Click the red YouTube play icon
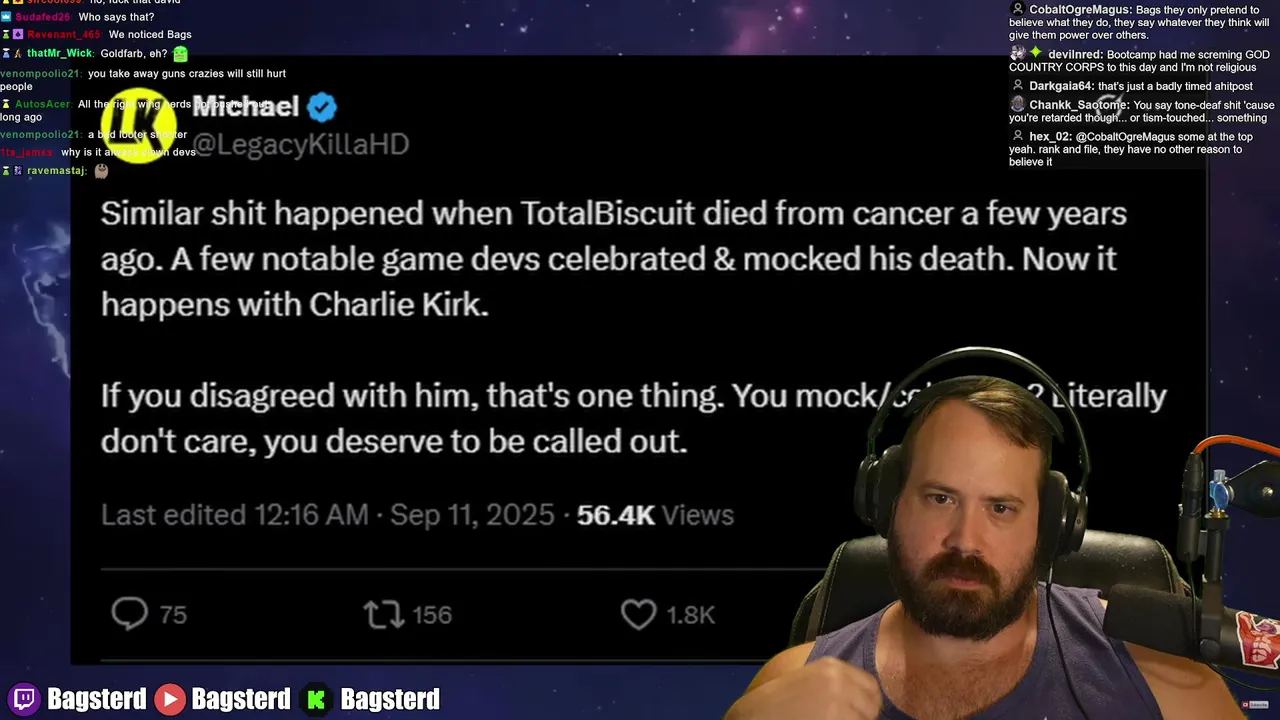The height and width of the screenshot is (720, 1280). click(x=169, y=698)
